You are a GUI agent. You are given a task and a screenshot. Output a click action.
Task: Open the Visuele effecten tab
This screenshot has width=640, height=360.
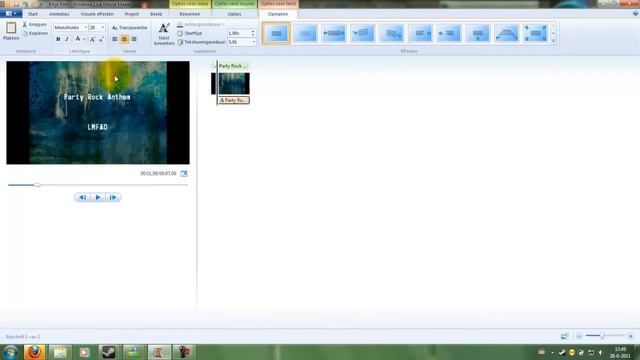pos(97,14)
